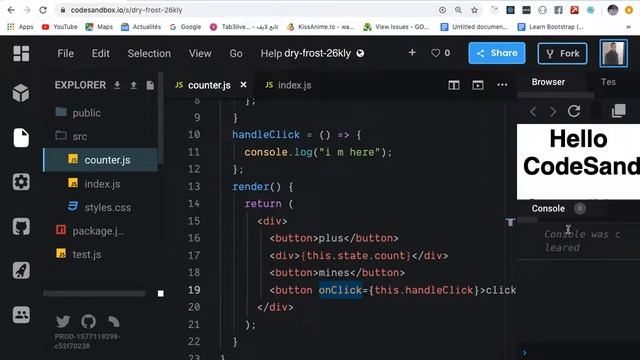Click the Twitter icon in sidebar footer
This screenshot has height=360, width=640.
click(63, 321)
